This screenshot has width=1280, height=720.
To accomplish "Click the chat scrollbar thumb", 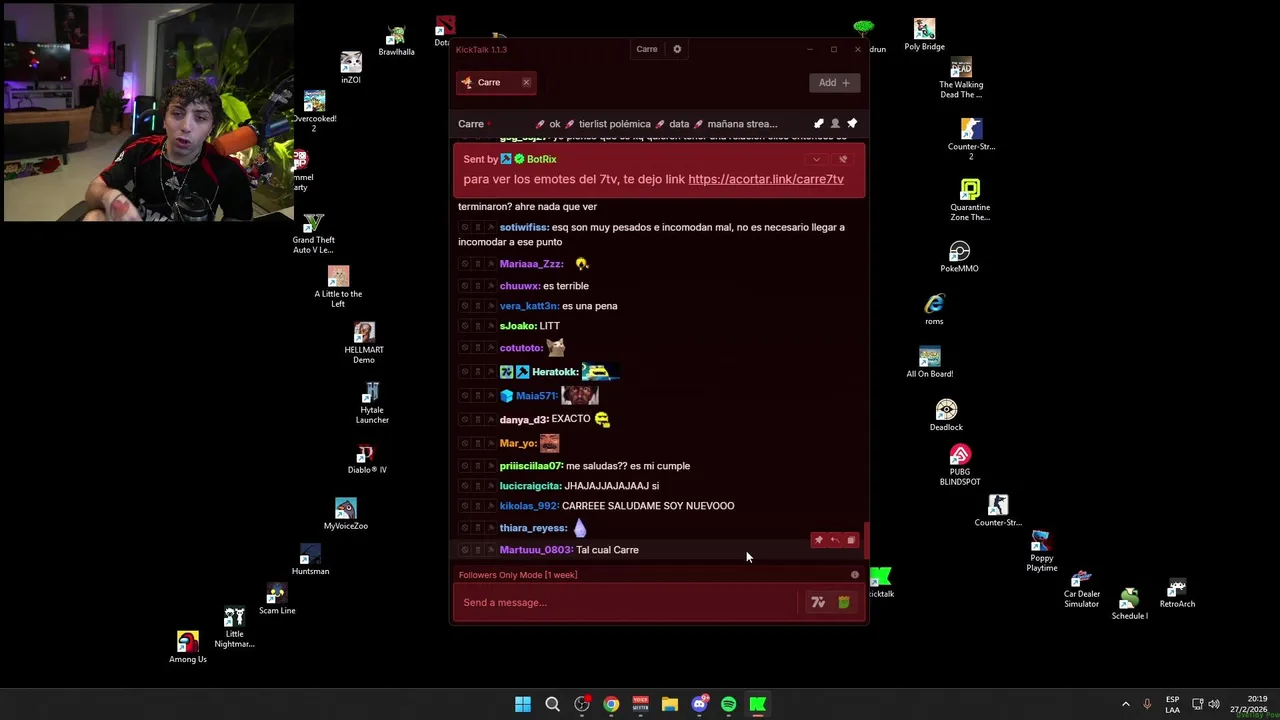I will 866,541.
